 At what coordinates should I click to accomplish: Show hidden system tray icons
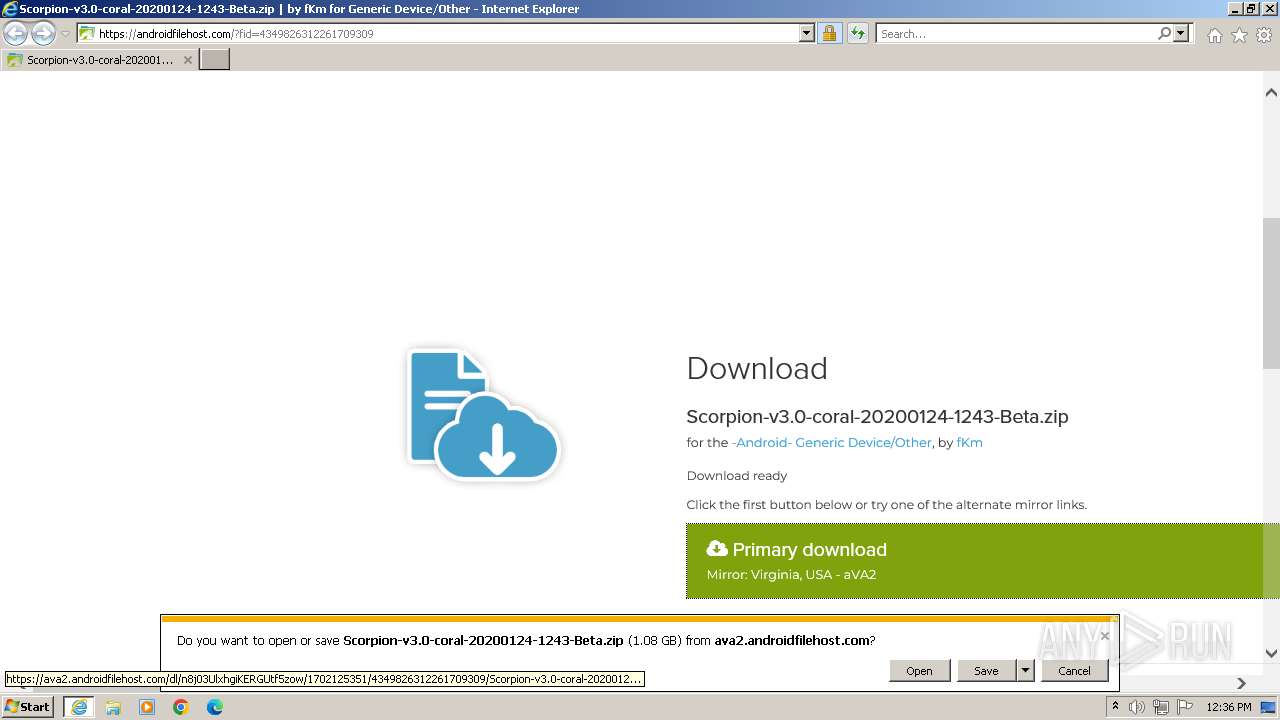point(1115,707)
